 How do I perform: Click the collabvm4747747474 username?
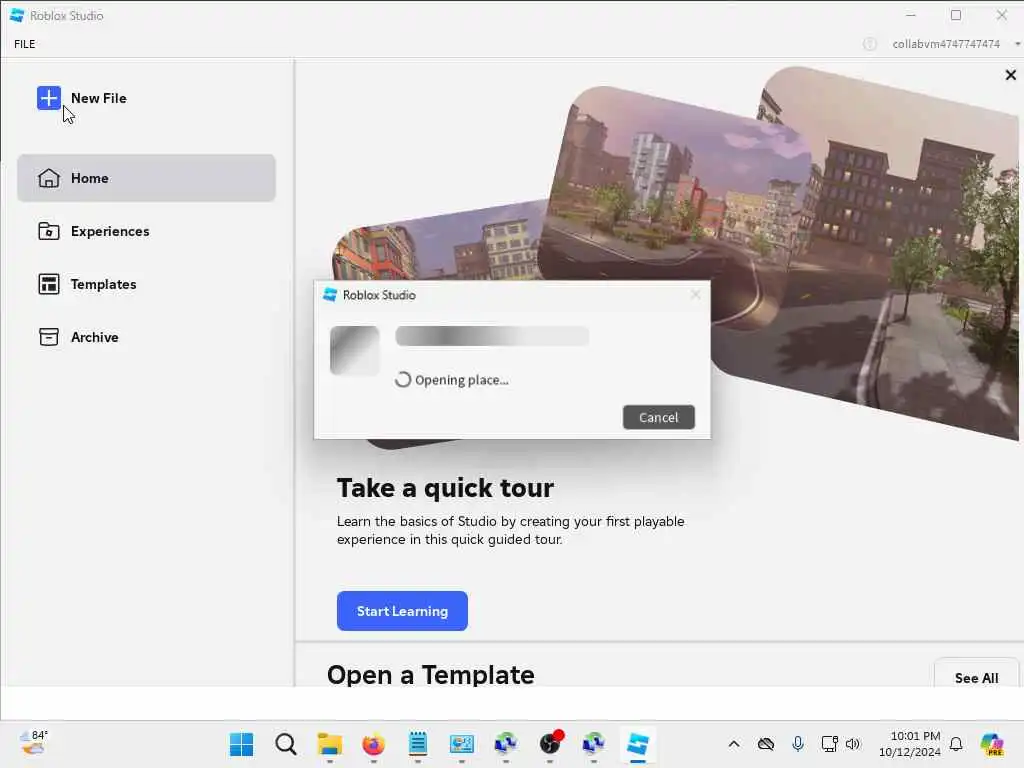coord(946,44)
